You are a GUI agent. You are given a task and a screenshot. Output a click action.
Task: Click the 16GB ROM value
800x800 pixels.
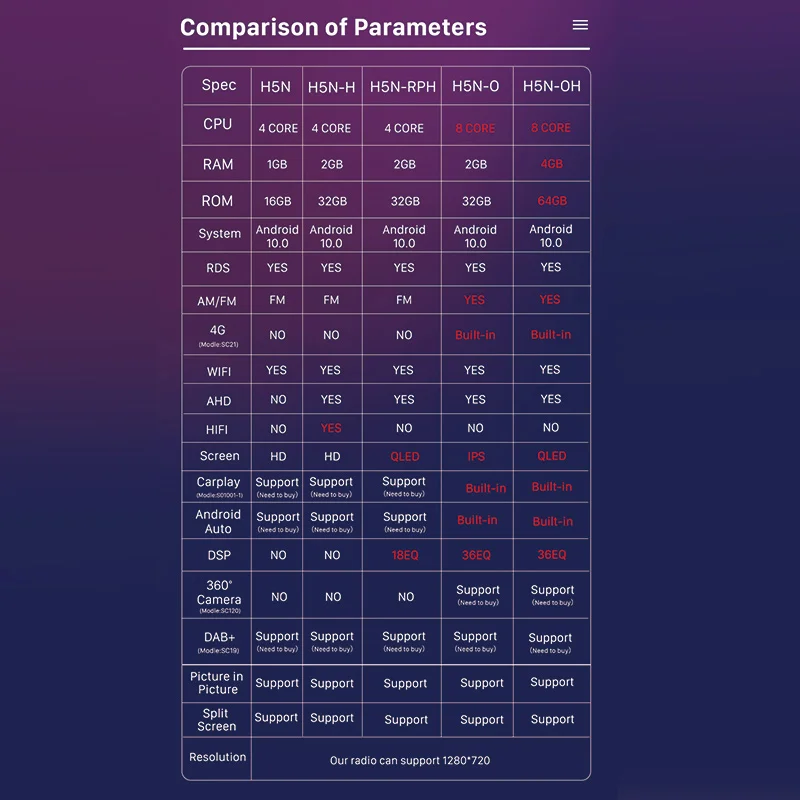[x=277, y=201]
